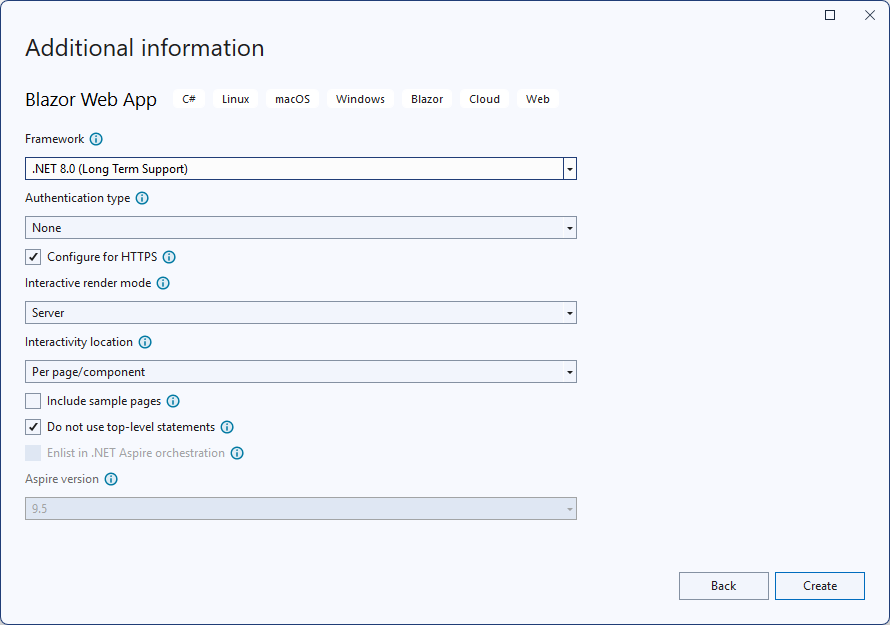Click the Configure for HTTPS info icon
The image size is (890, 625).
168,257
